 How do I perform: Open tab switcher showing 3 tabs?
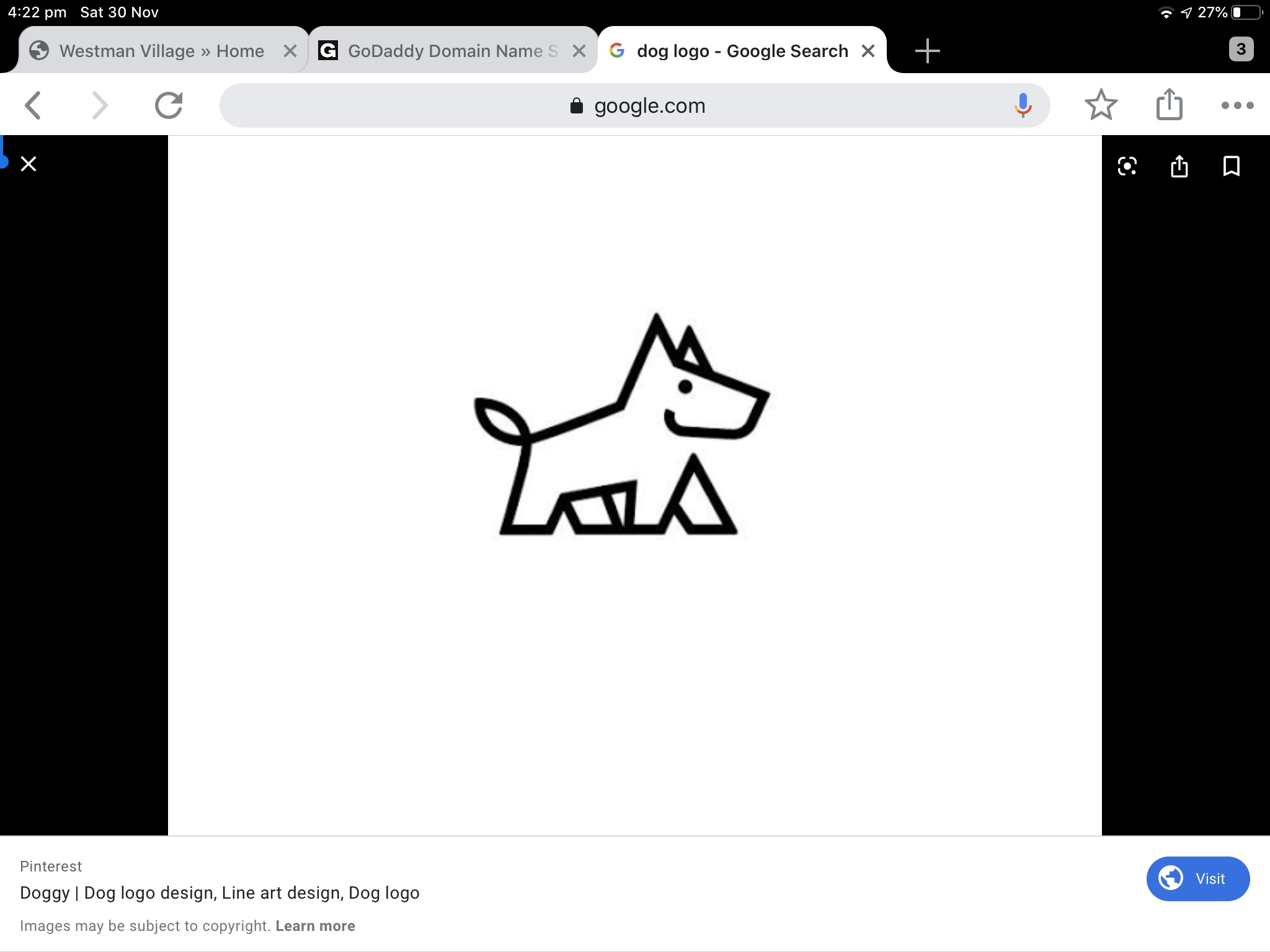(x=1241, y=49)
